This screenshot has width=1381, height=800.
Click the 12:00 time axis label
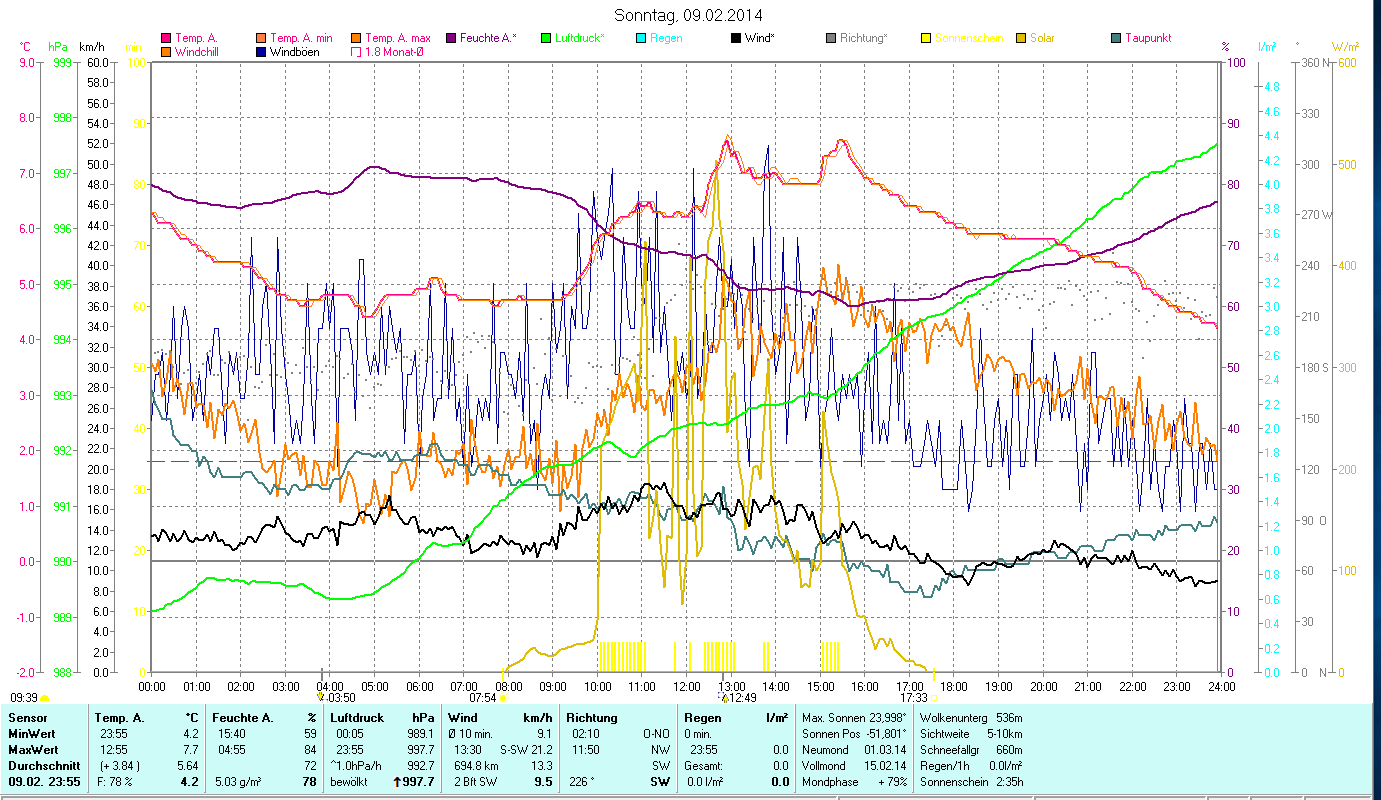pos(687,687)
